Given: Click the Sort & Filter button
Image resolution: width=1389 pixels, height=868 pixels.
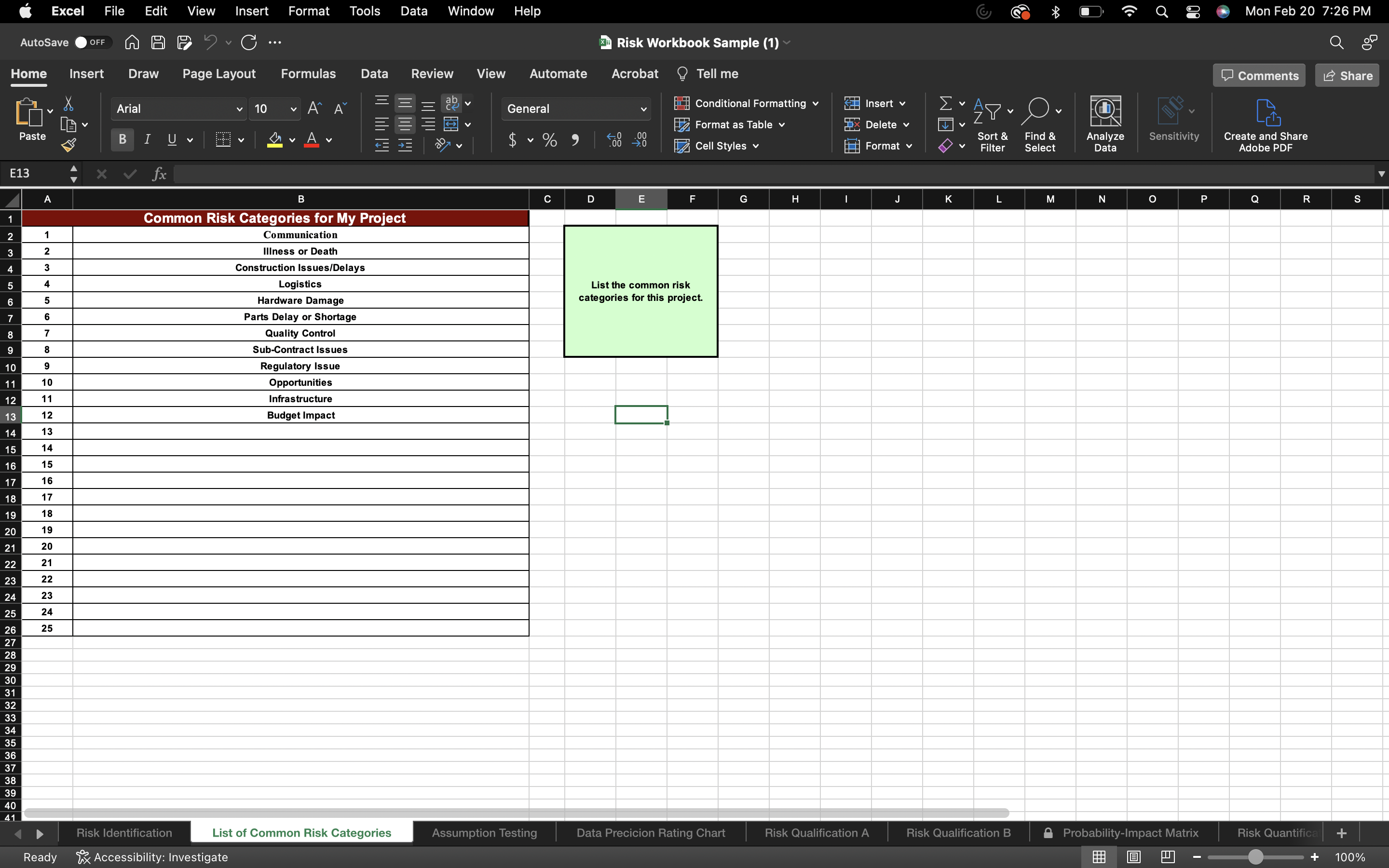Looking at the screenshot, I should pos(993,124).
